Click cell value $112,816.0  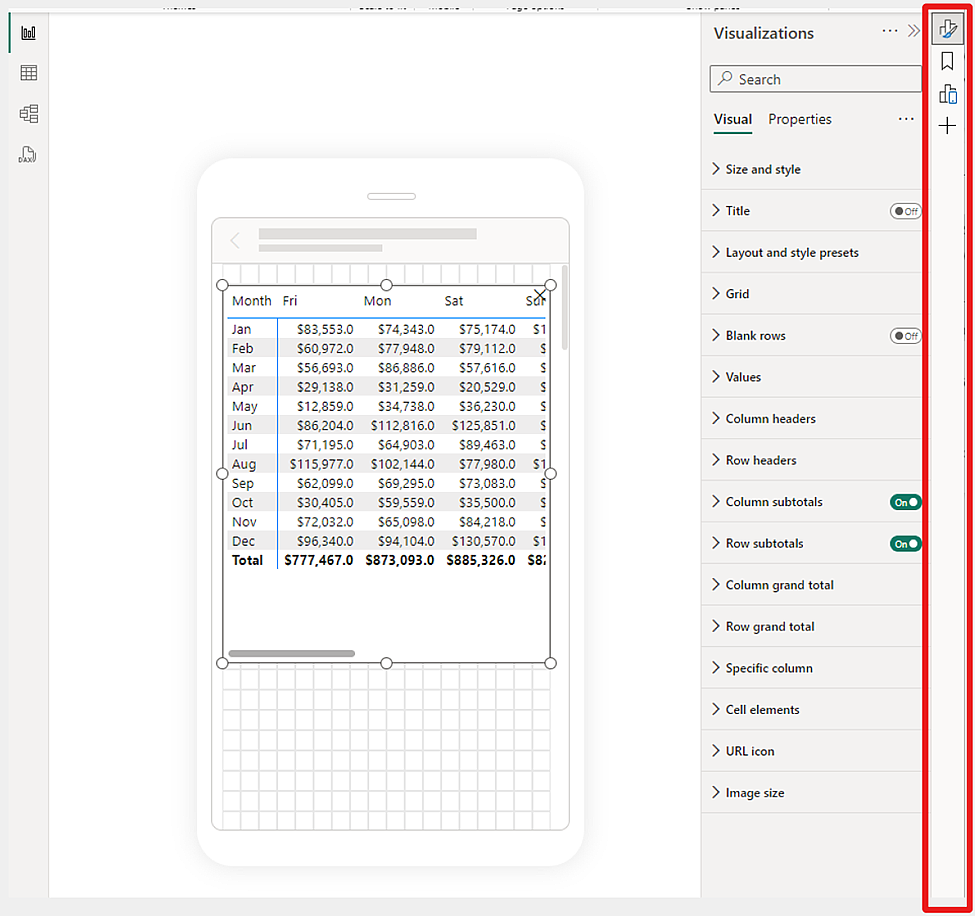tap(402, 426)
